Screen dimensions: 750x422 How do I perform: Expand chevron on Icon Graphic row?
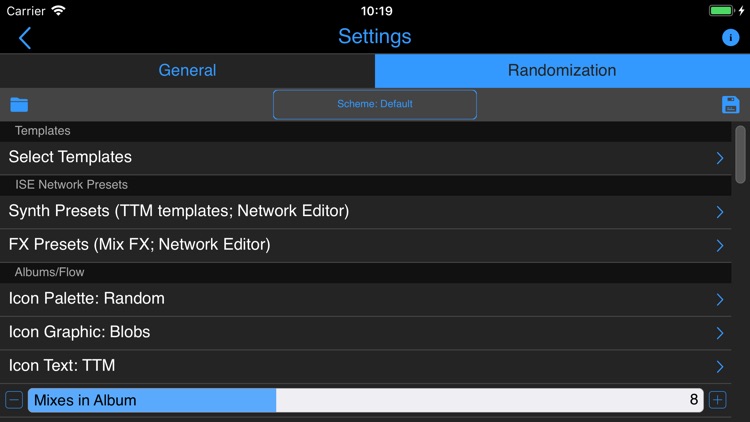pyautogui.click(x=720, y=333)
